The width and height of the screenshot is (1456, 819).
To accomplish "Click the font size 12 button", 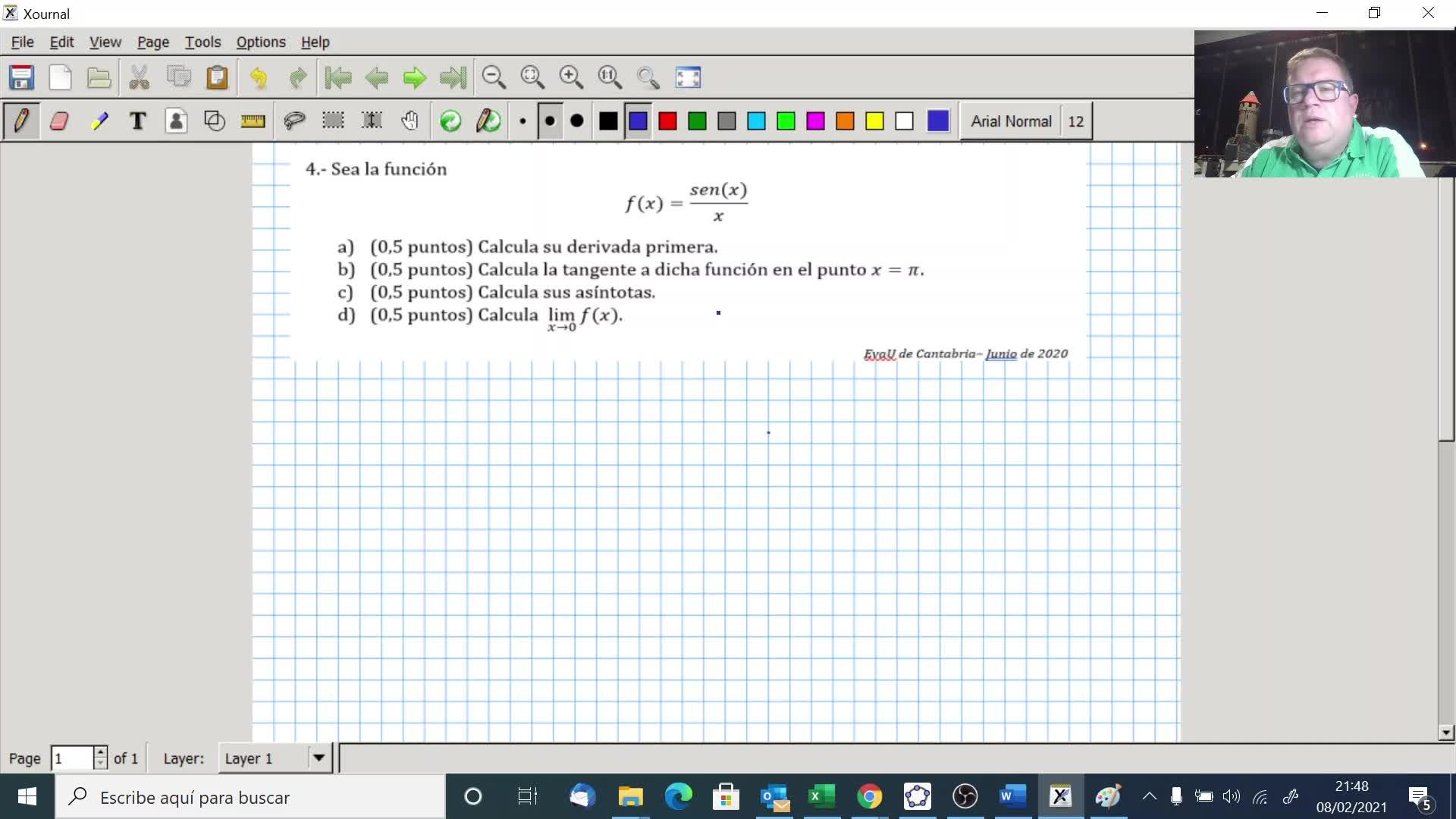I will pyautogui.click(x=1075, y=121).
